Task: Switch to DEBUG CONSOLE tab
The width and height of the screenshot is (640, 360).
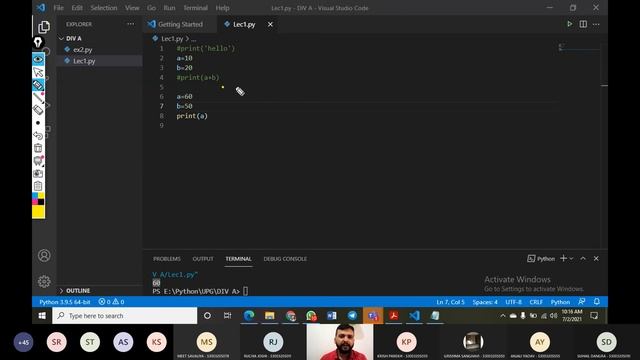Action: 285,259
